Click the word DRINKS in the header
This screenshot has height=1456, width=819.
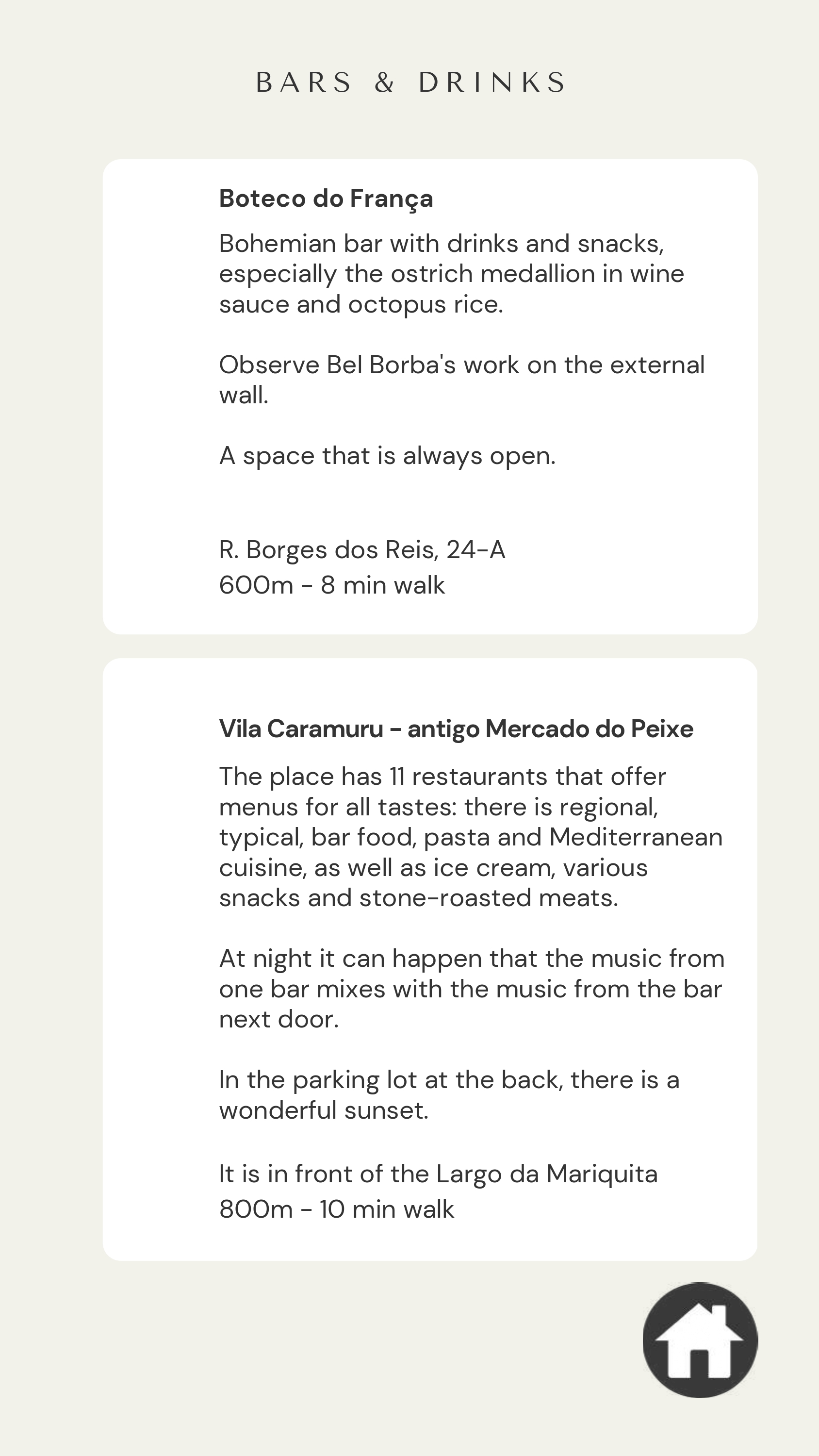491,83
